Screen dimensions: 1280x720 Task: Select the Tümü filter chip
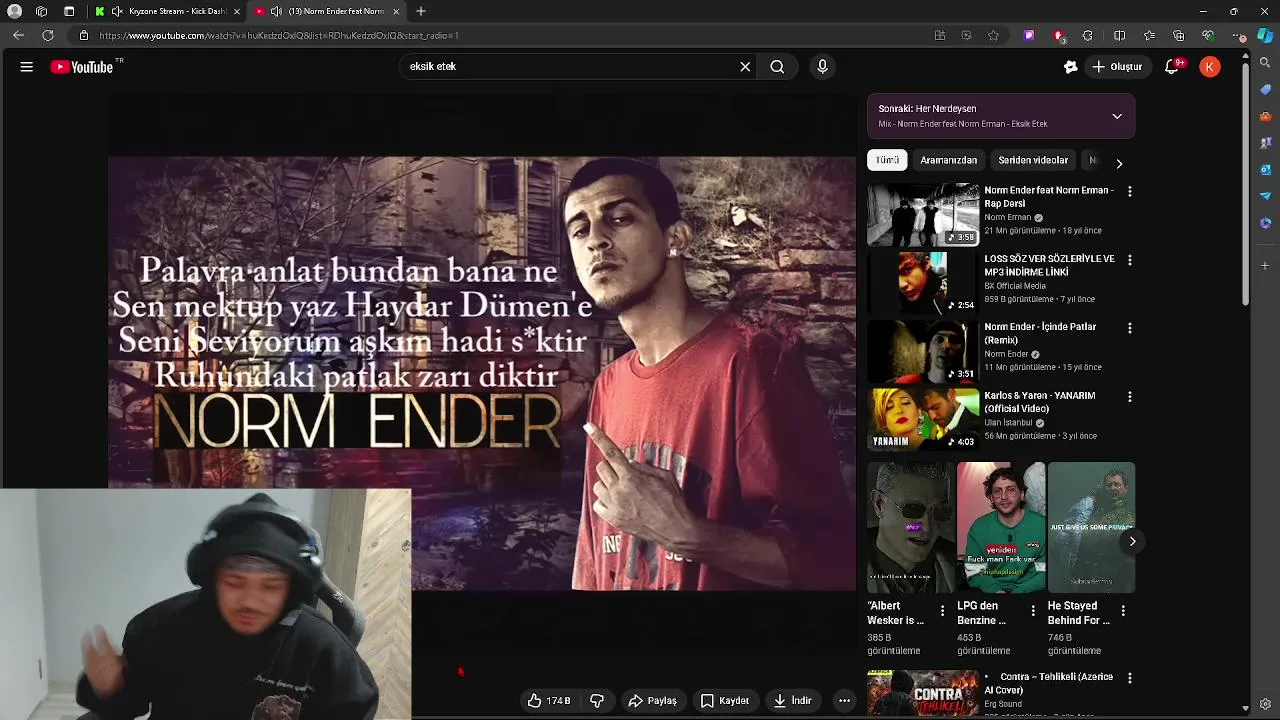[x=887, y=160]
